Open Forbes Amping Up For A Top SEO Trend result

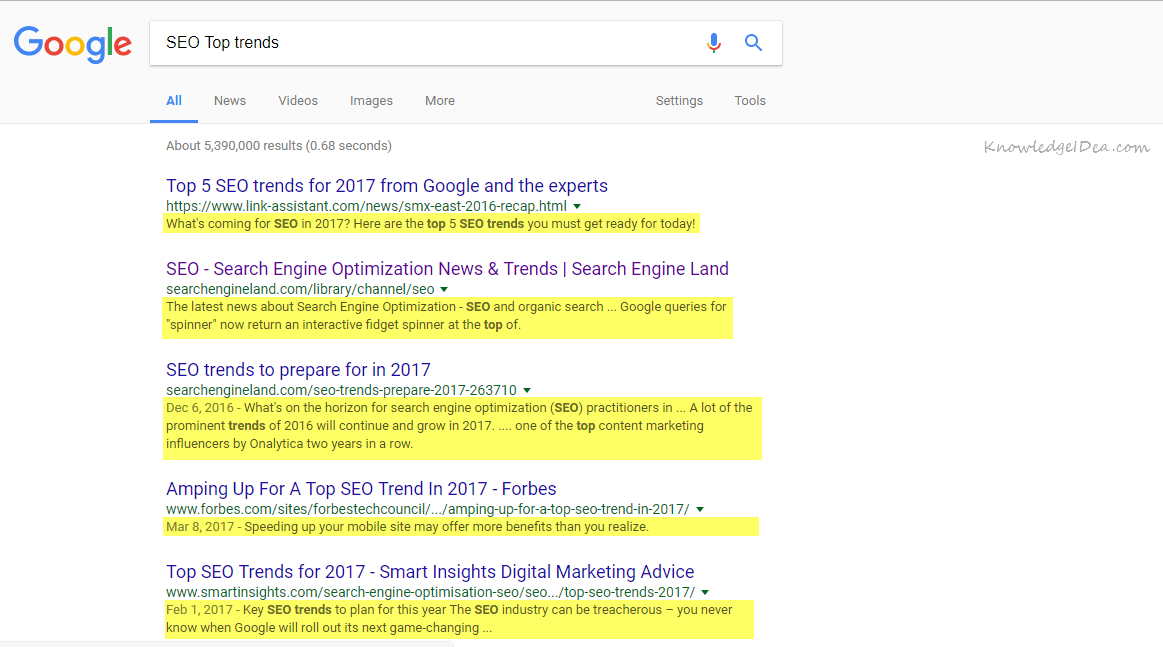(x=361, y=489)
